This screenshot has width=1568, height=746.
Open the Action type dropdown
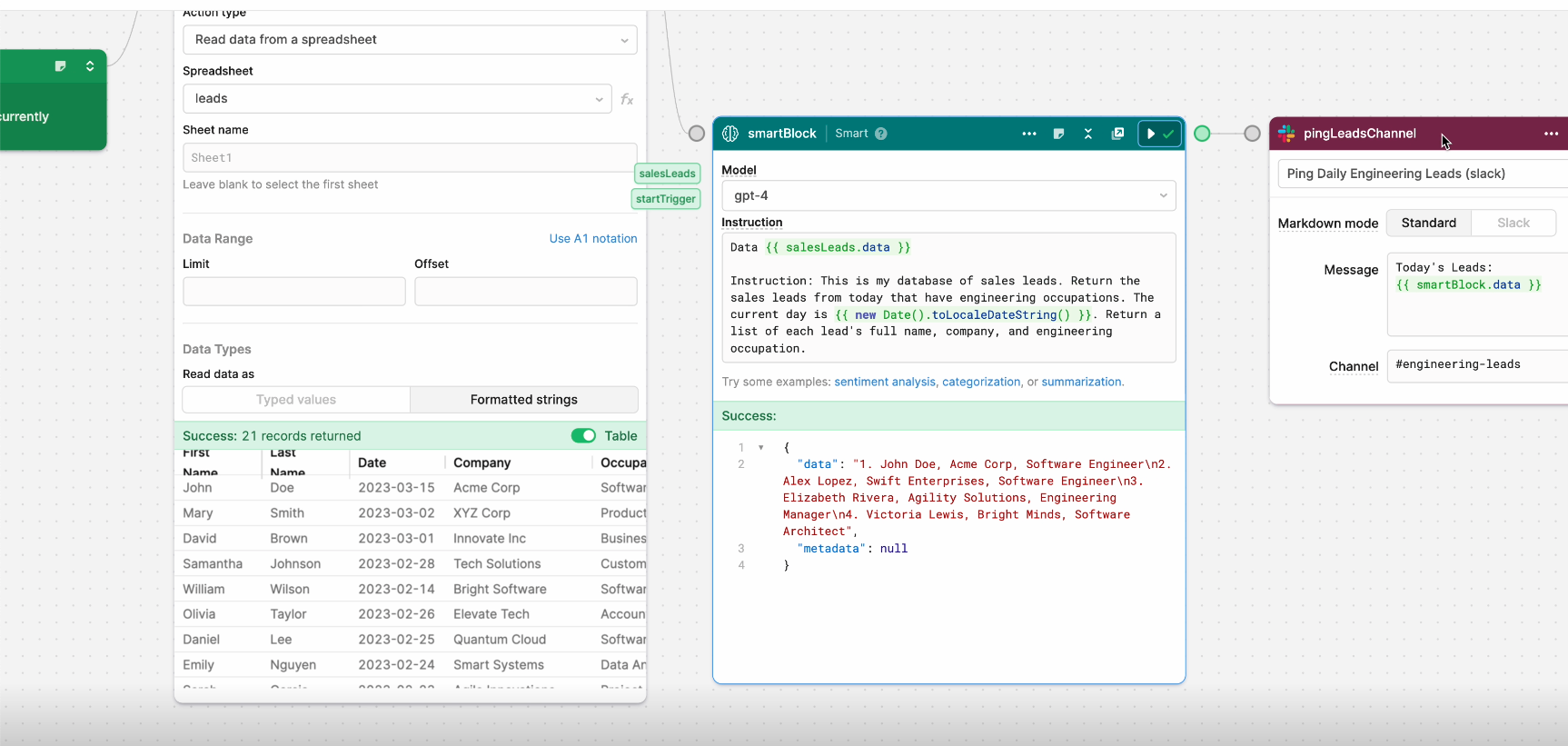[x=410, y=40]
